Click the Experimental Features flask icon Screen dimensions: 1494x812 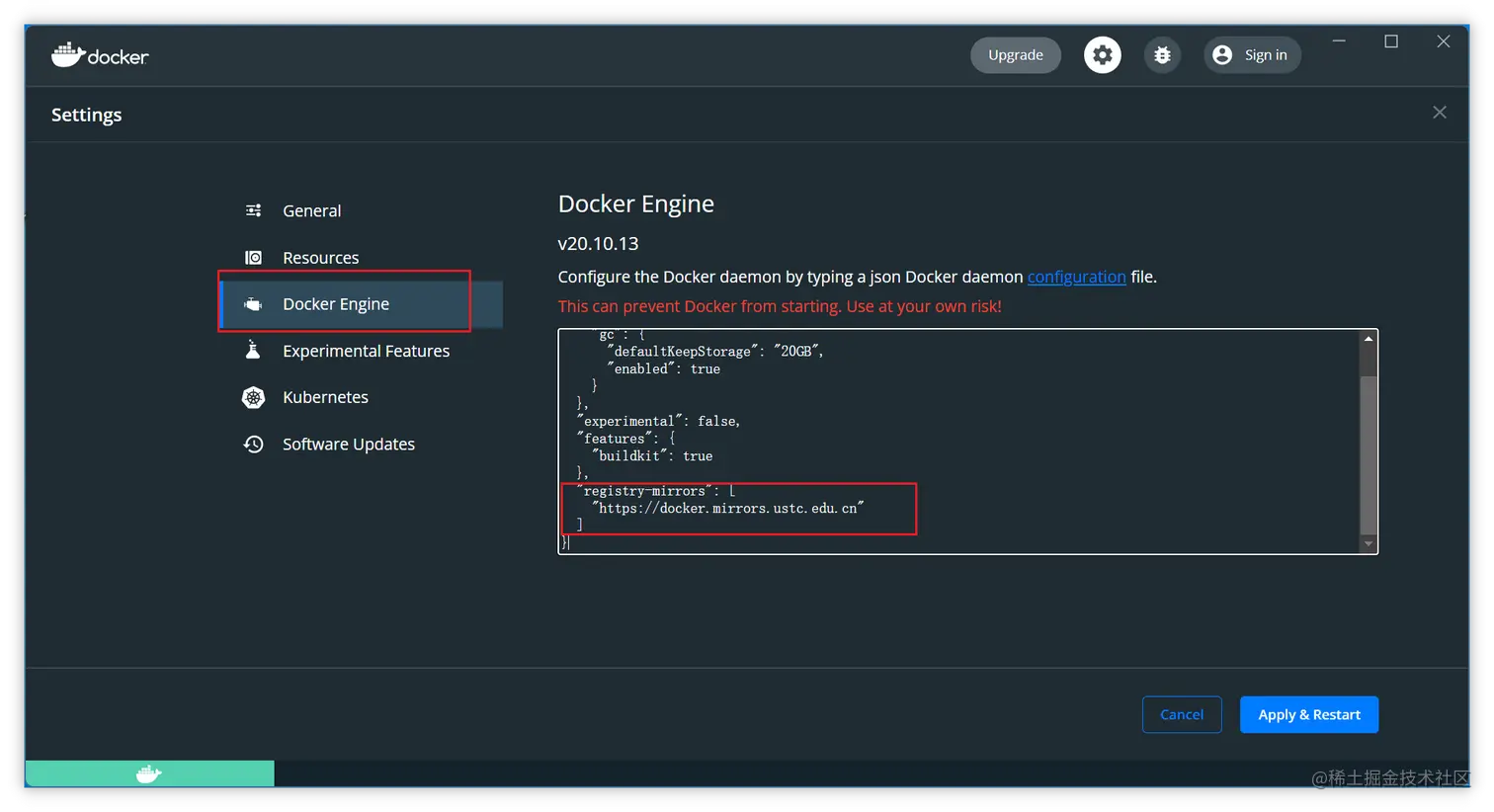[253, 350]
